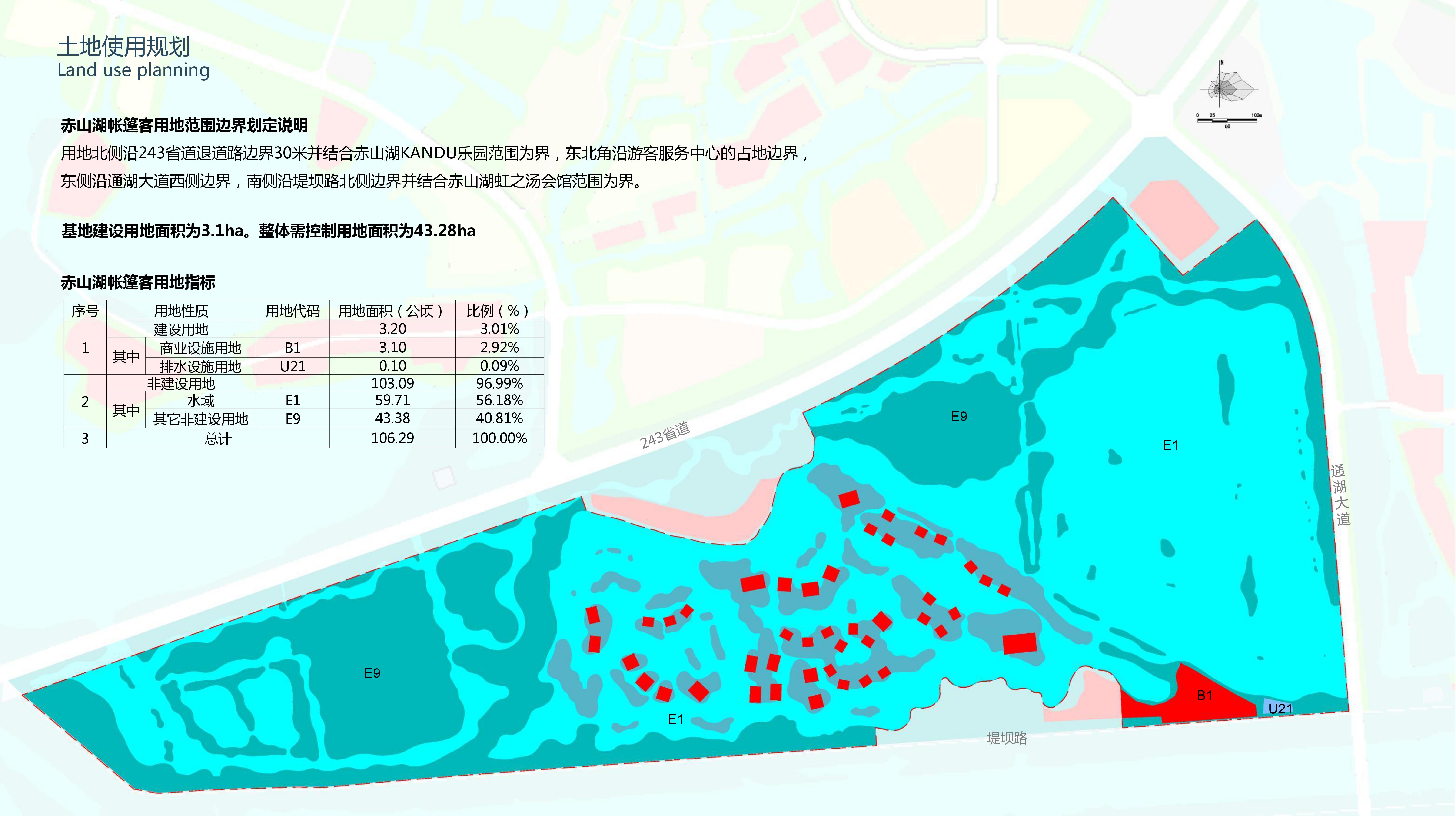Click the area value "3.20"
Screen dimensions: 1456x816
point(392,329)
